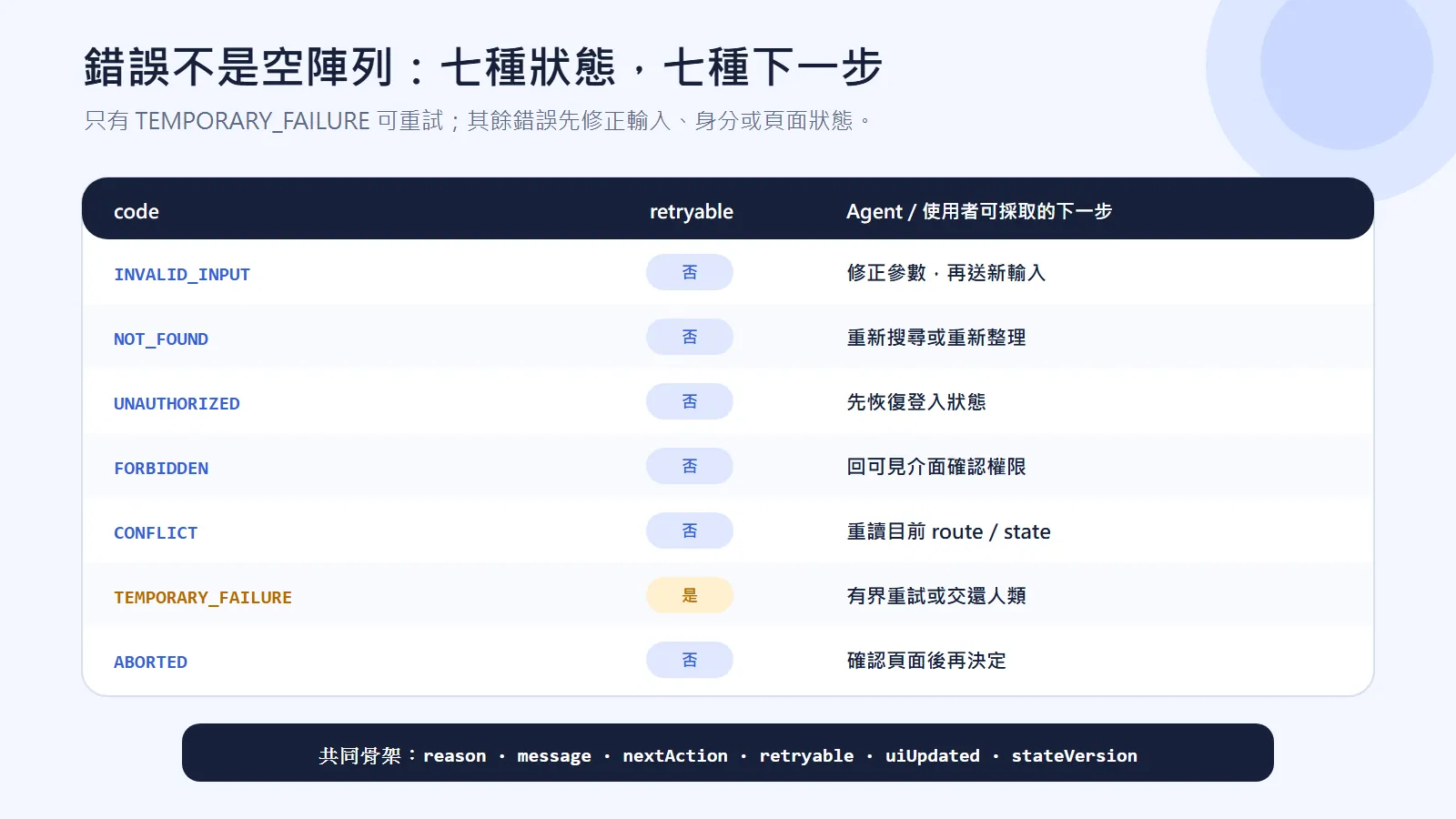Select the text 修正參數，再送新輸入
Viewport: 1456px width, 819px height.
[946, 273]
